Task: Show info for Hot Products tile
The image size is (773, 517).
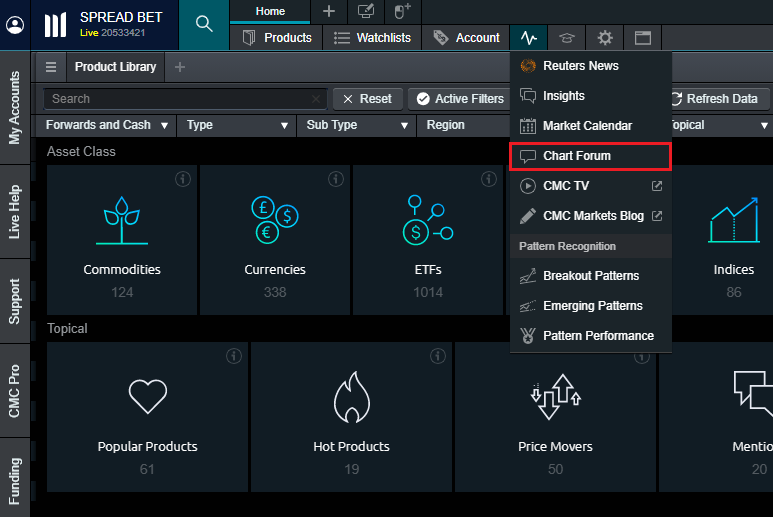Action: point(438,356)
